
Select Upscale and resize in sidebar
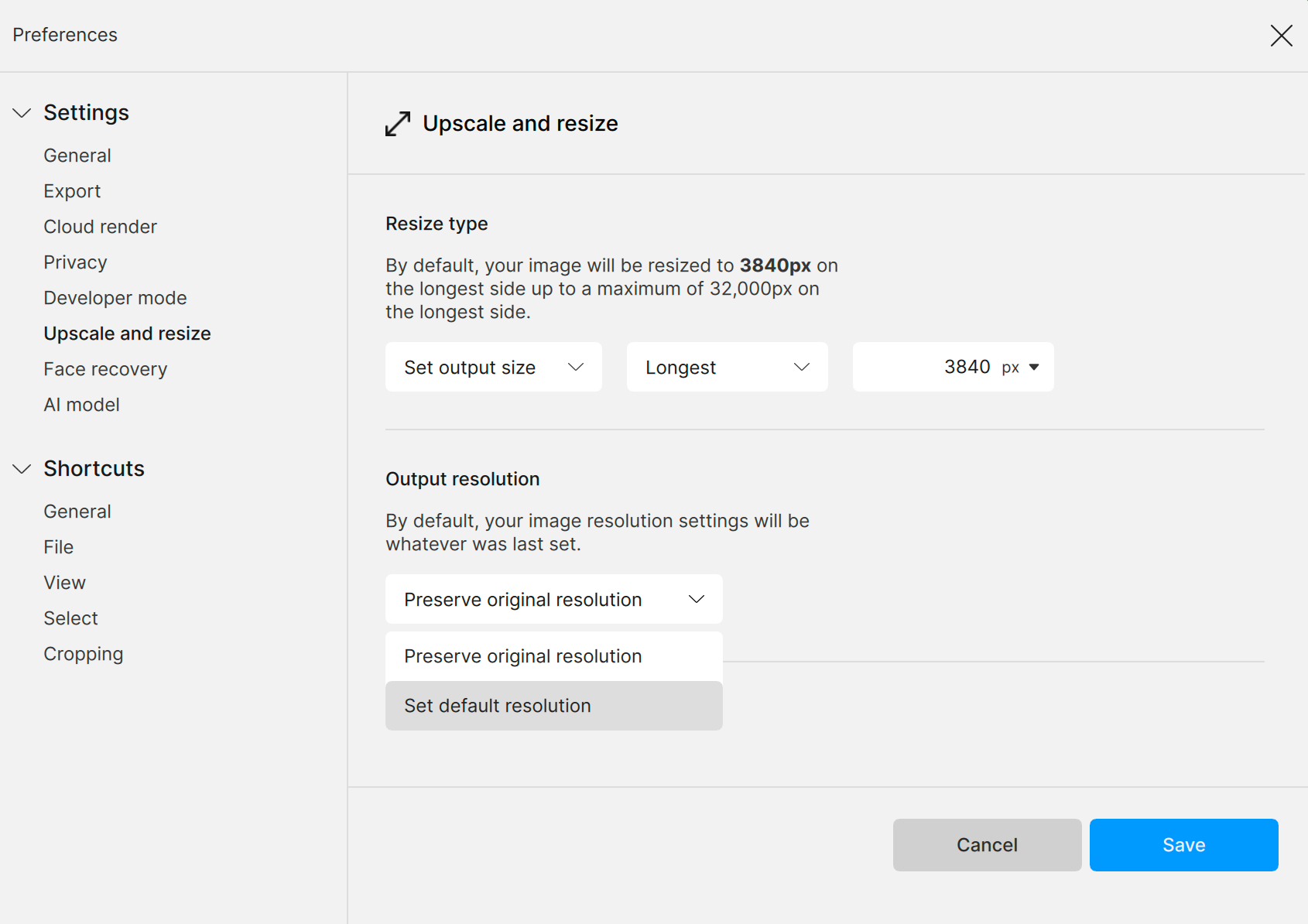[127, 334]
